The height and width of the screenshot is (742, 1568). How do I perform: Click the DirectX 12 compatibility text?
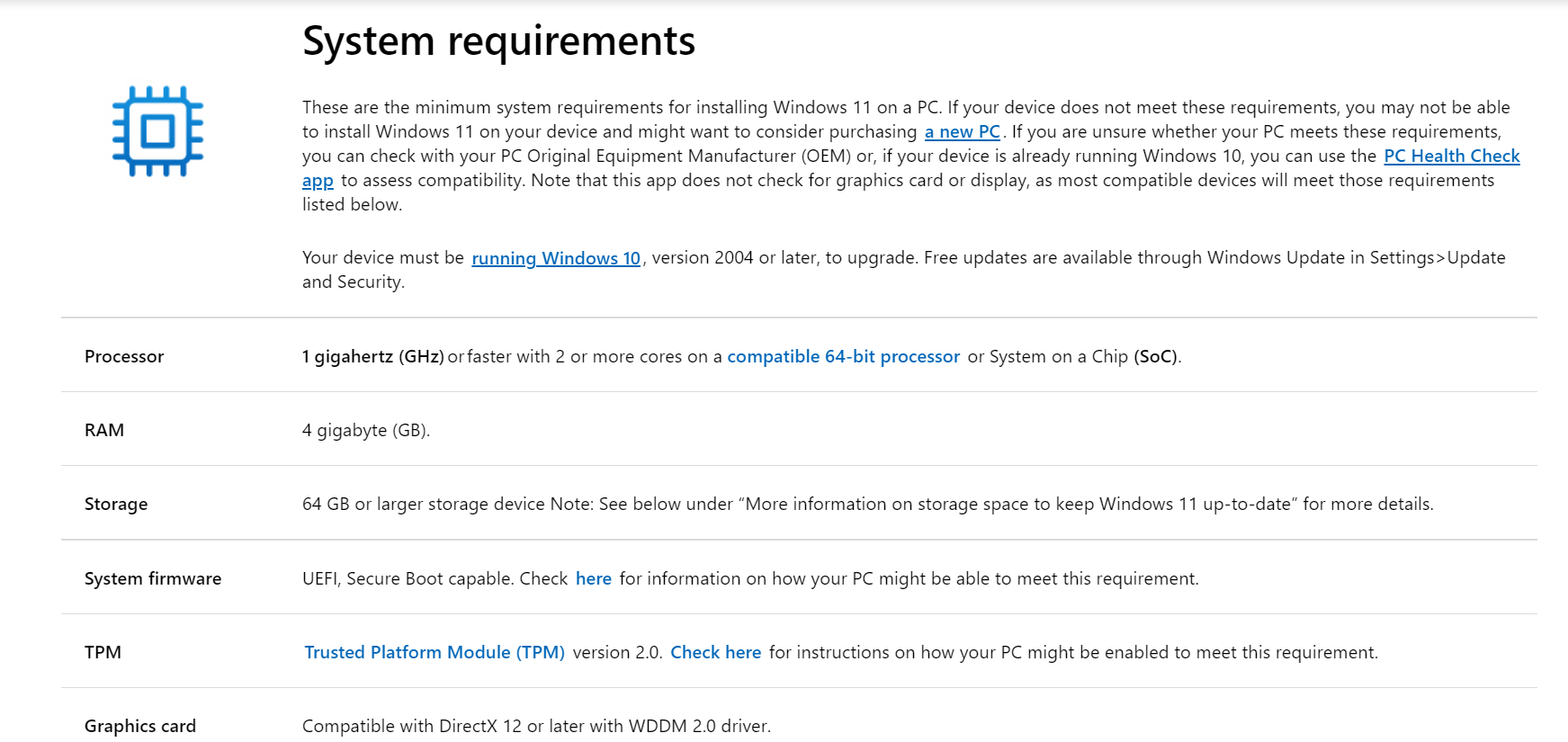(x=536, y=726)
